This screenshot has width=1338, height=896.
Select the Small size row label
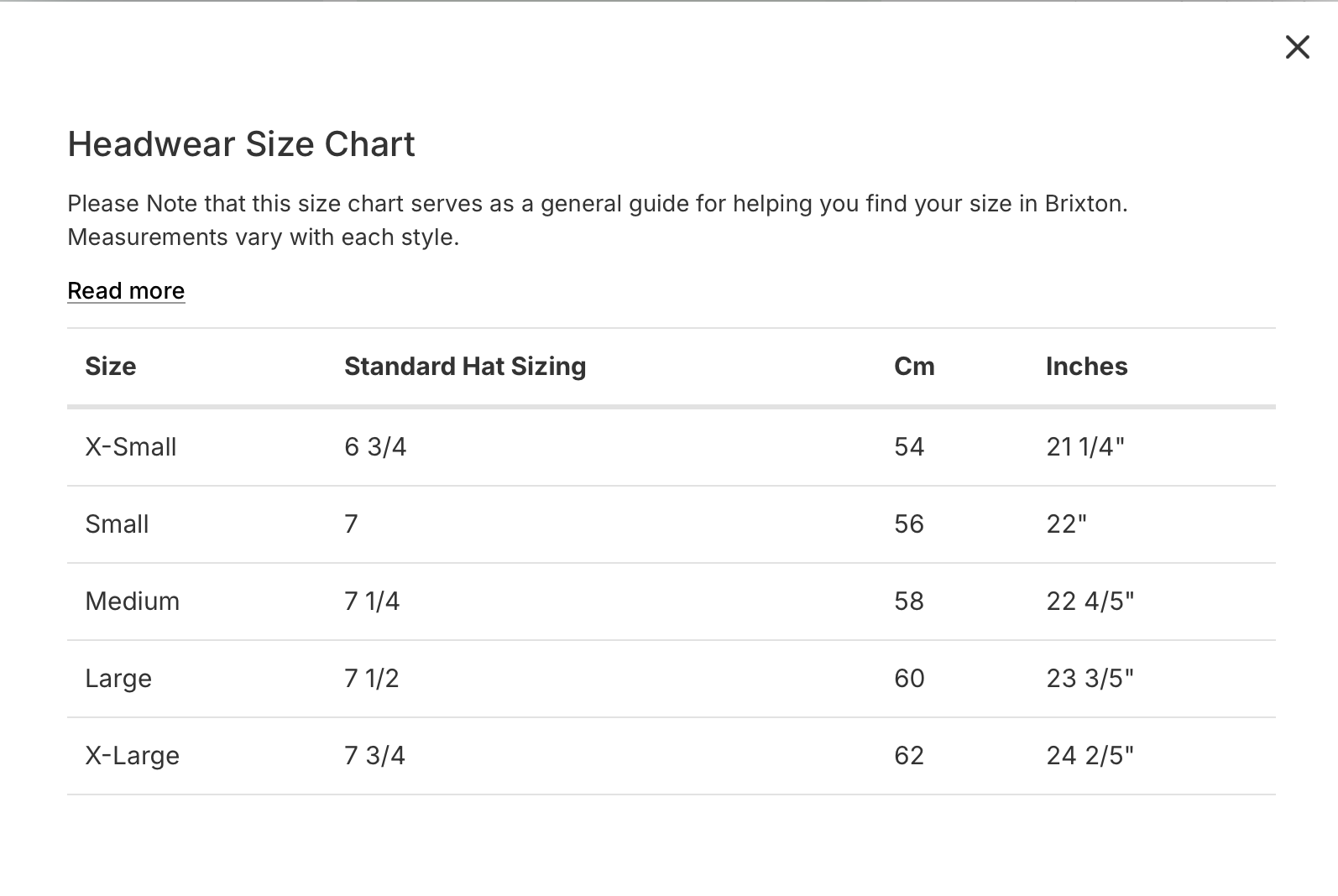[x=117, y=524]
